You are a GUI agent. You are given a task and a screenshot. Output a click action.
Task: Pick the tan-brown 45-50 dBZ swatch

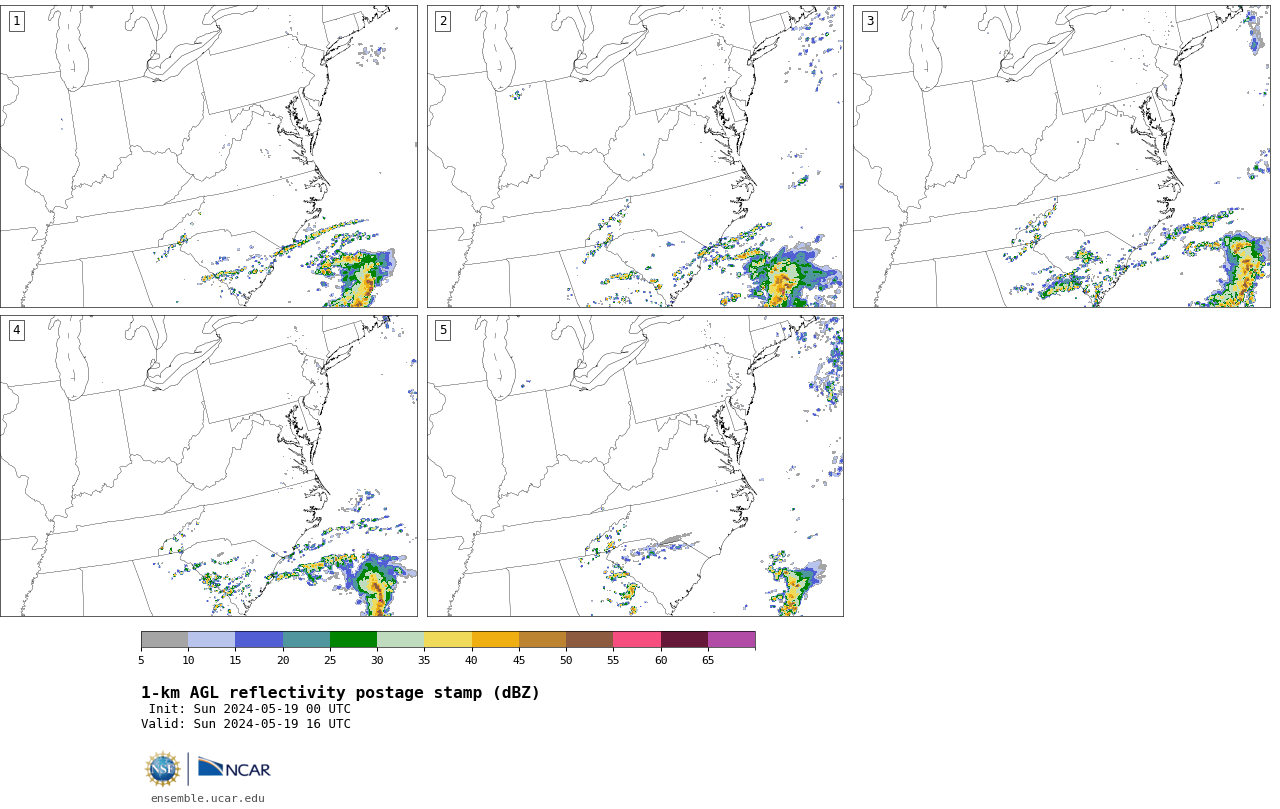(x=542, y=640)
